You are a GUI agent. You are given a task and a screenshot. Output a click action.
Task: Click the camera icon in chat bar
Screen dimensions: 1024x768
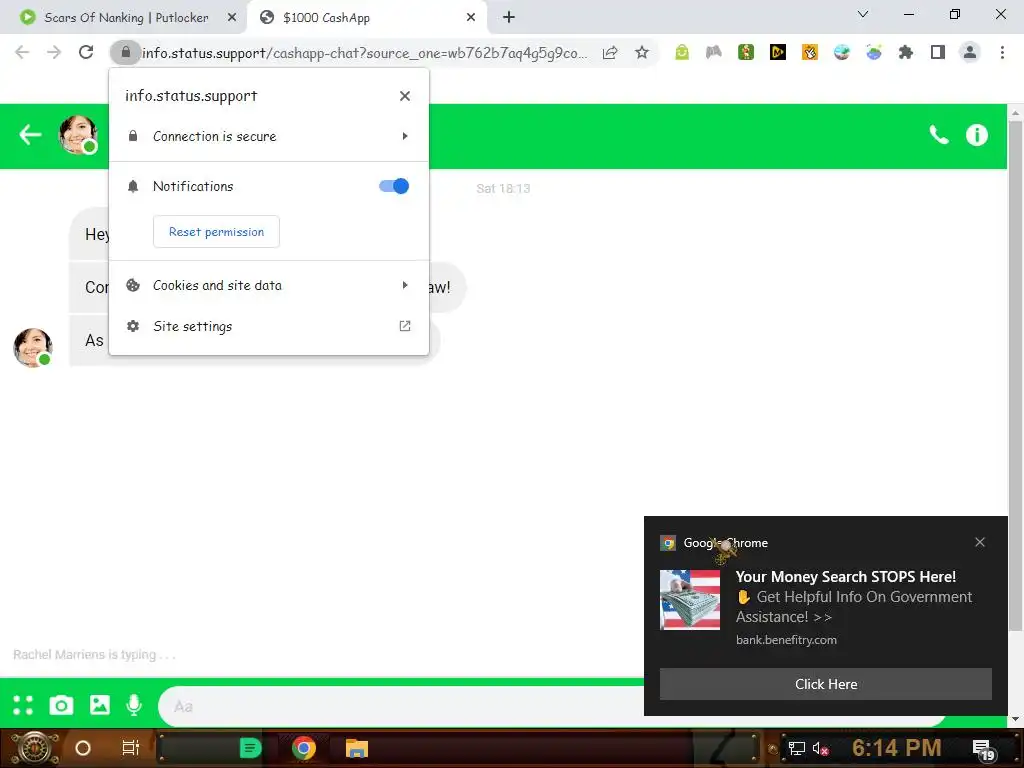pyautogui.click(x=61, y=705)
